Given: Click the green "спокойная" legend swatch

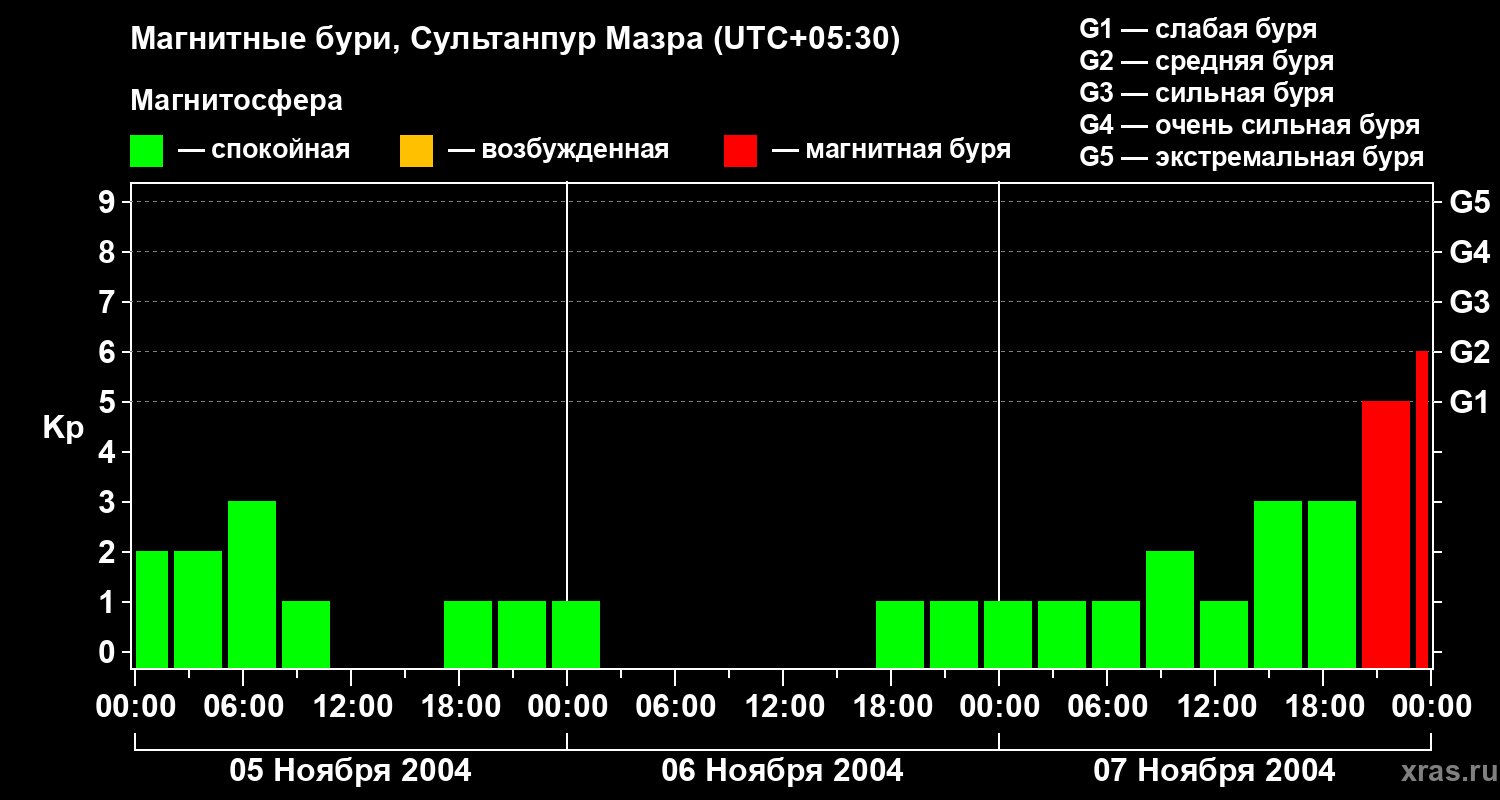Looking at the screenshot, I should 146,151.
